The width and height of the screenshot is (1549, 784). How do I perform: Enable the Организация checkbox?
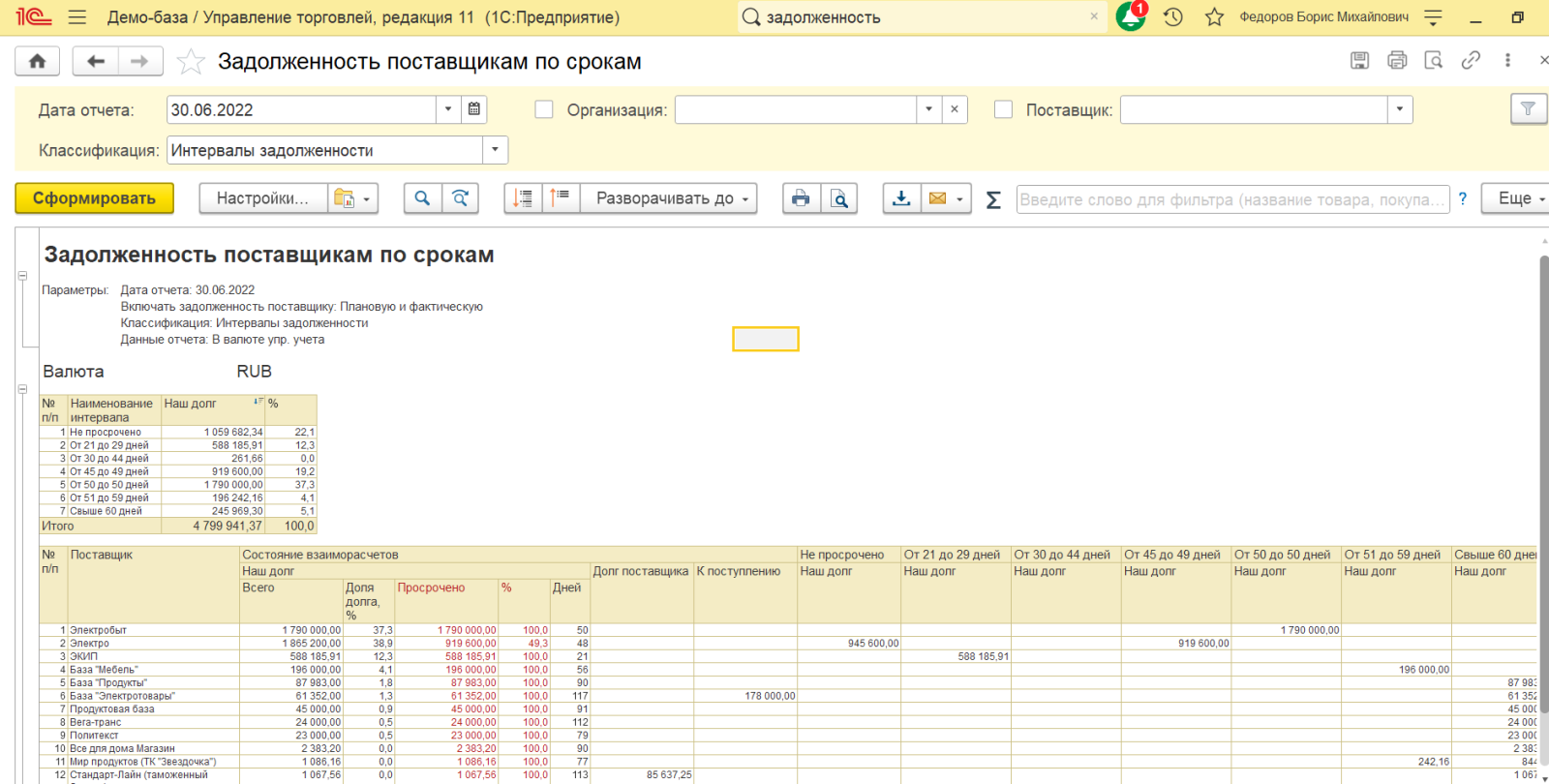pyautogui.click(x=544, y=109)
